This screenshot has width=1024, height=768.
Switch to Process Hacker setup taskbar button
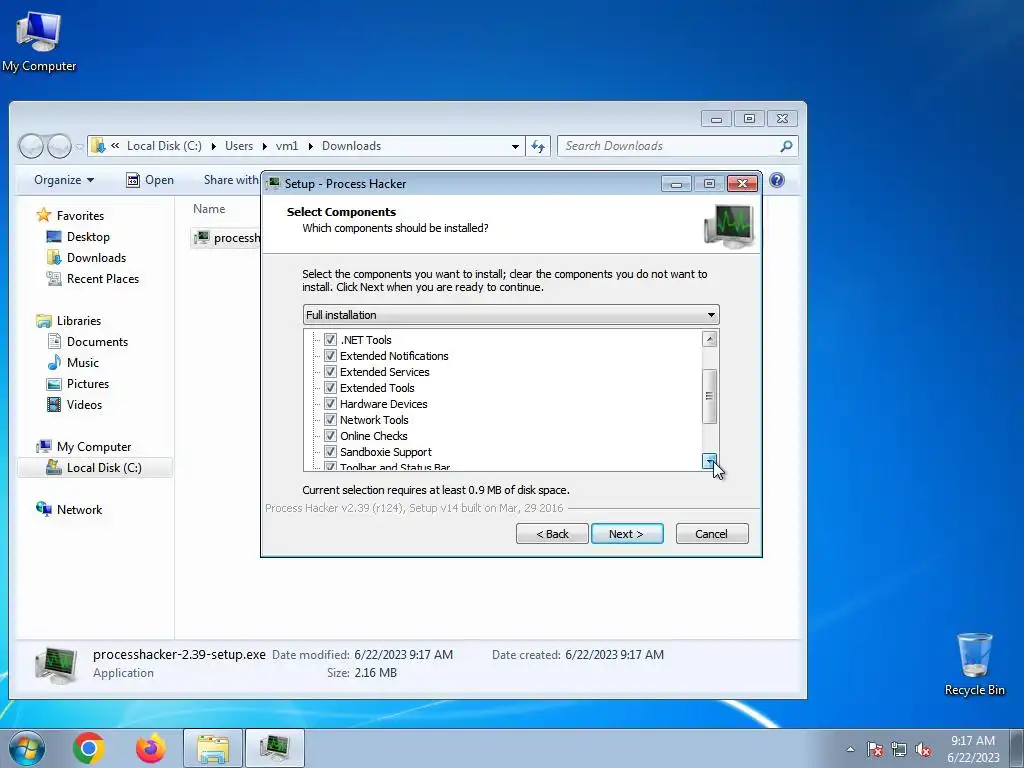point(274,748)
